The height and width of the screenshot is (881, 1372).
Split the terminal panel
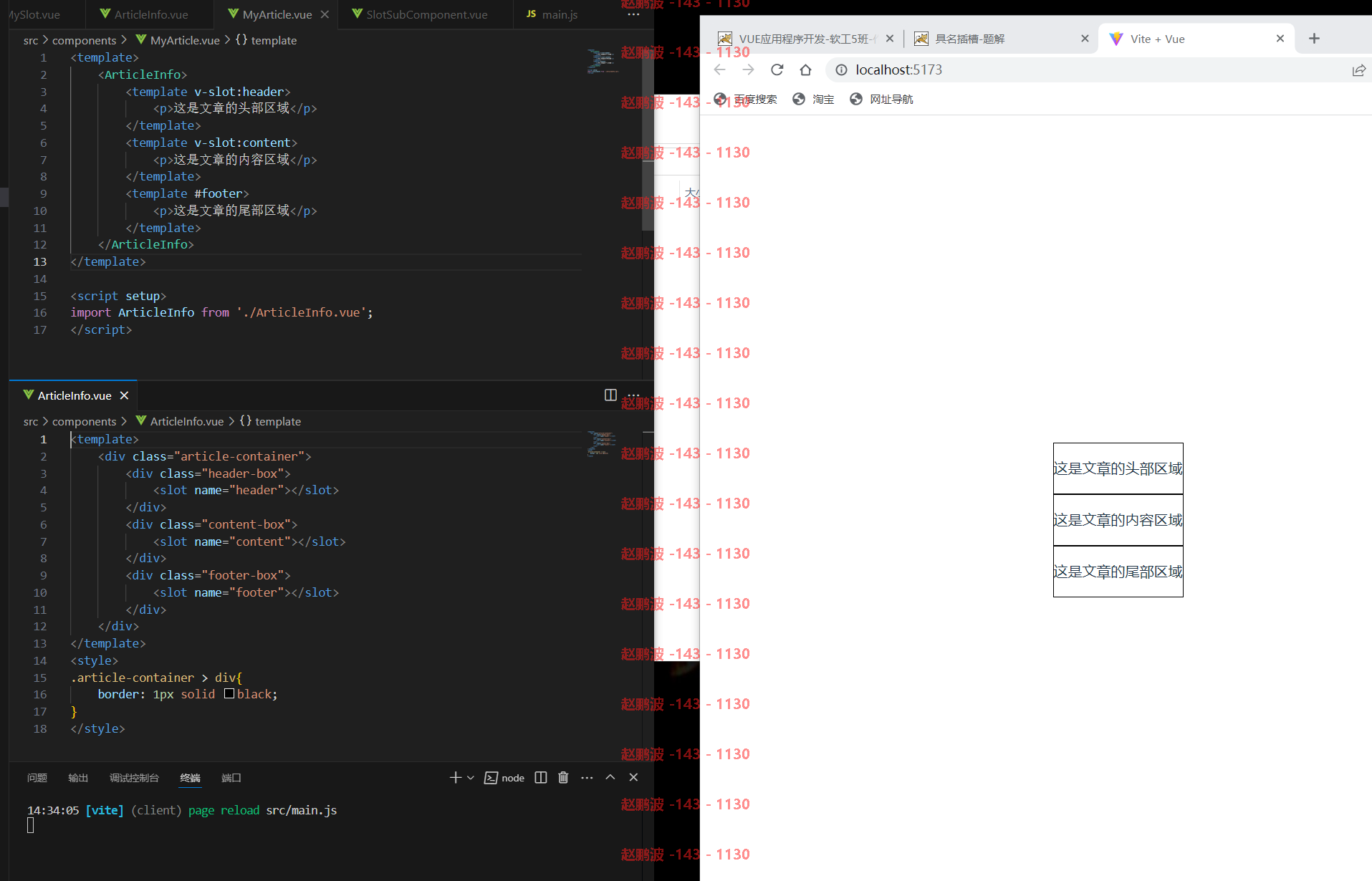click(541, 778)
